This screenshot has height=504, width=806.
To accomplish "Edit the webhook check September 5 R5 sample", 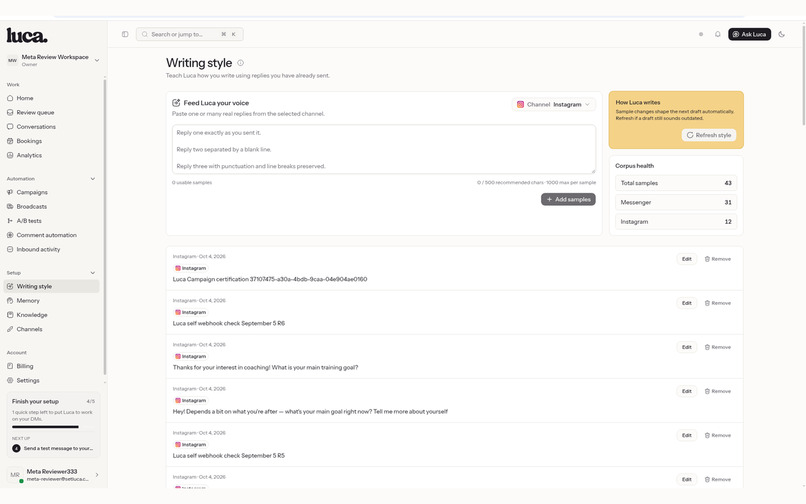I will tap(686, 436).
